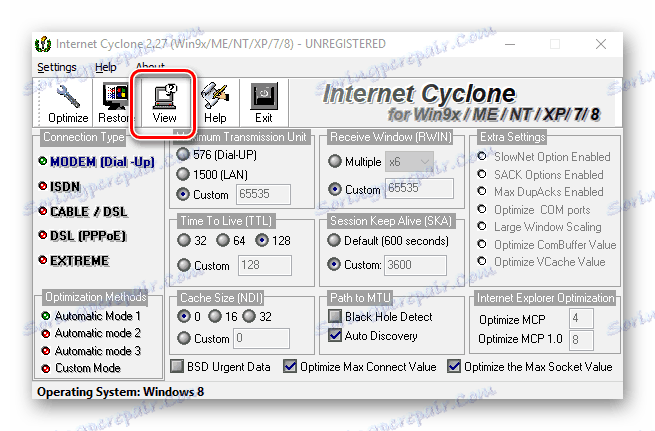This screenshot has width=655, height=431.
Task: Enable Optimize VCache Value setting
Action: 482,261
